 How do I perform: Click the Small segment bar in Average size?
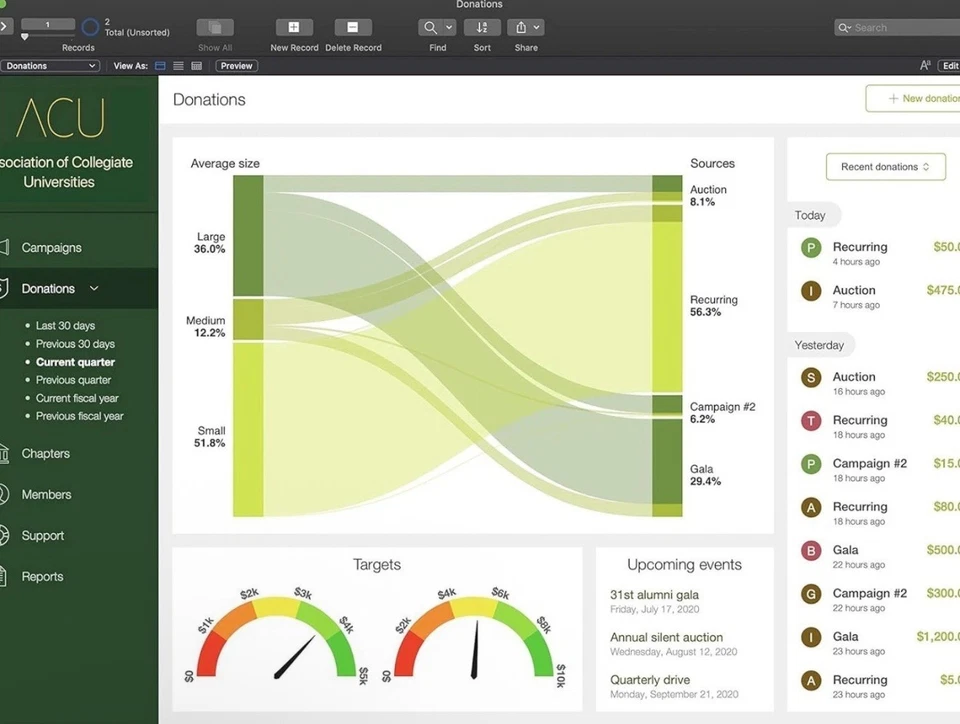pyautogui.click(x=248, y=429)
